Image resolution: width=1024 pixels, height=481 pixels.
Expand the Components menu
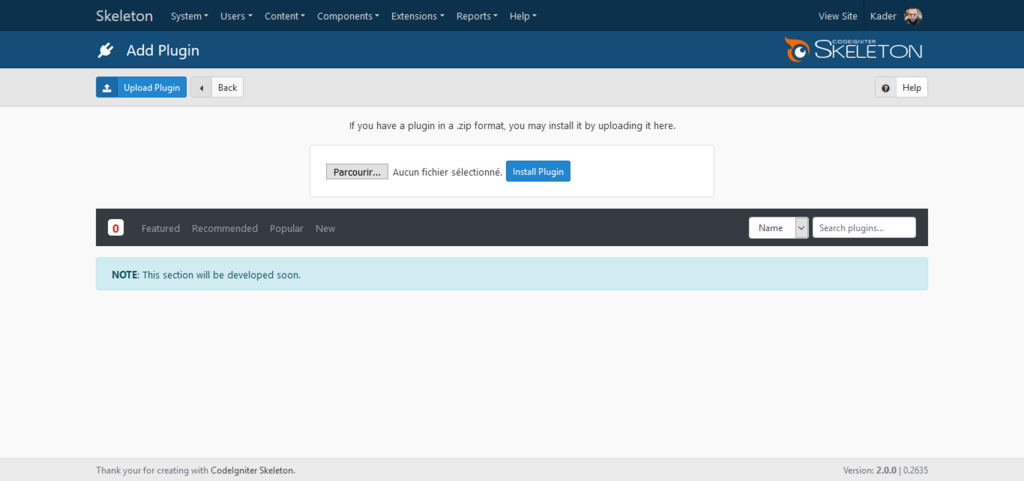pos(348,16)
